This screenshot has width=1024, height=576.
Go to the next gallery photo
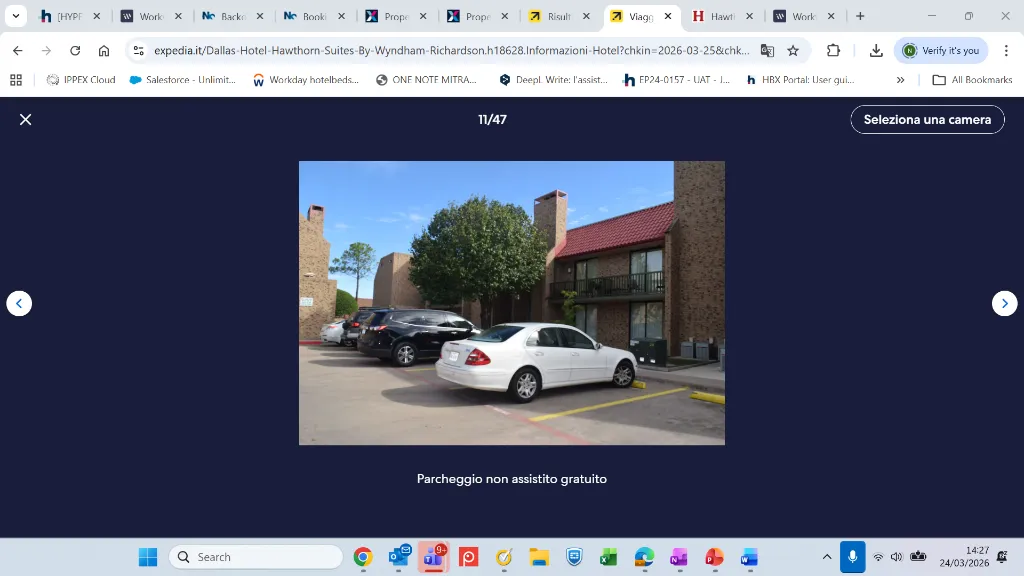tap(1004, 304)
